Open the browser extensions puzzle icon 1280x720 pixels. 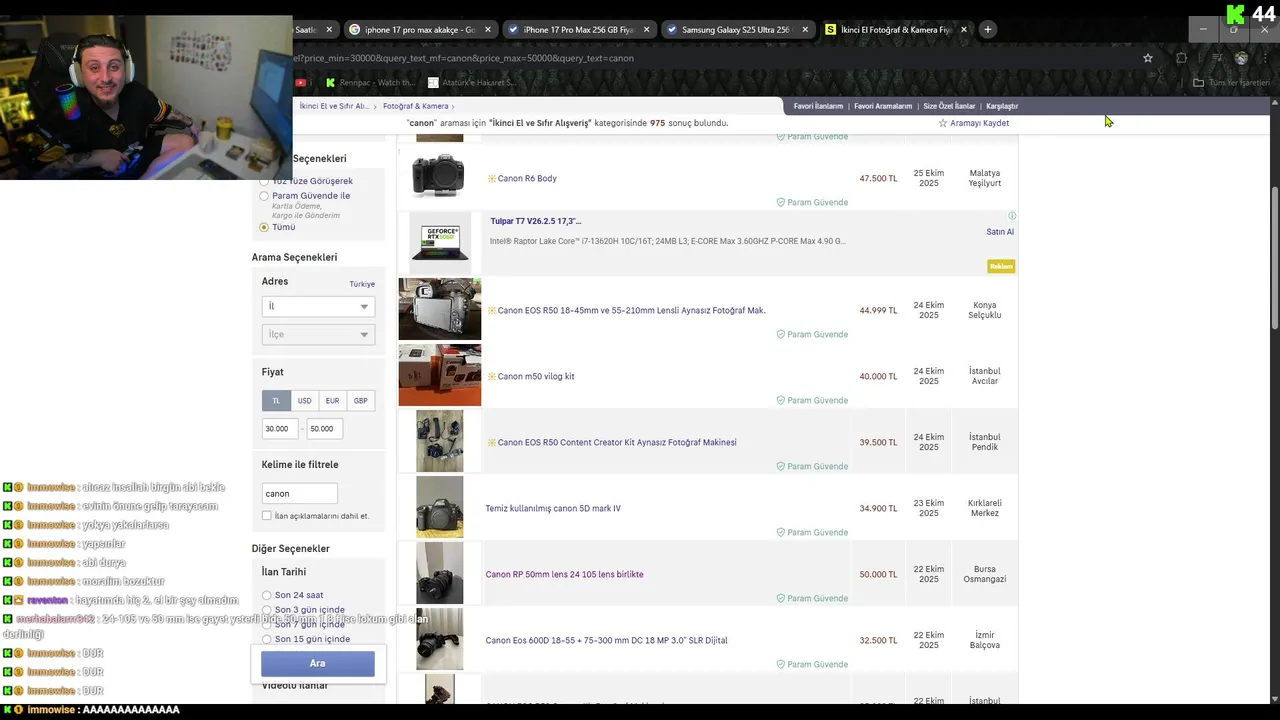point(1181,58)
